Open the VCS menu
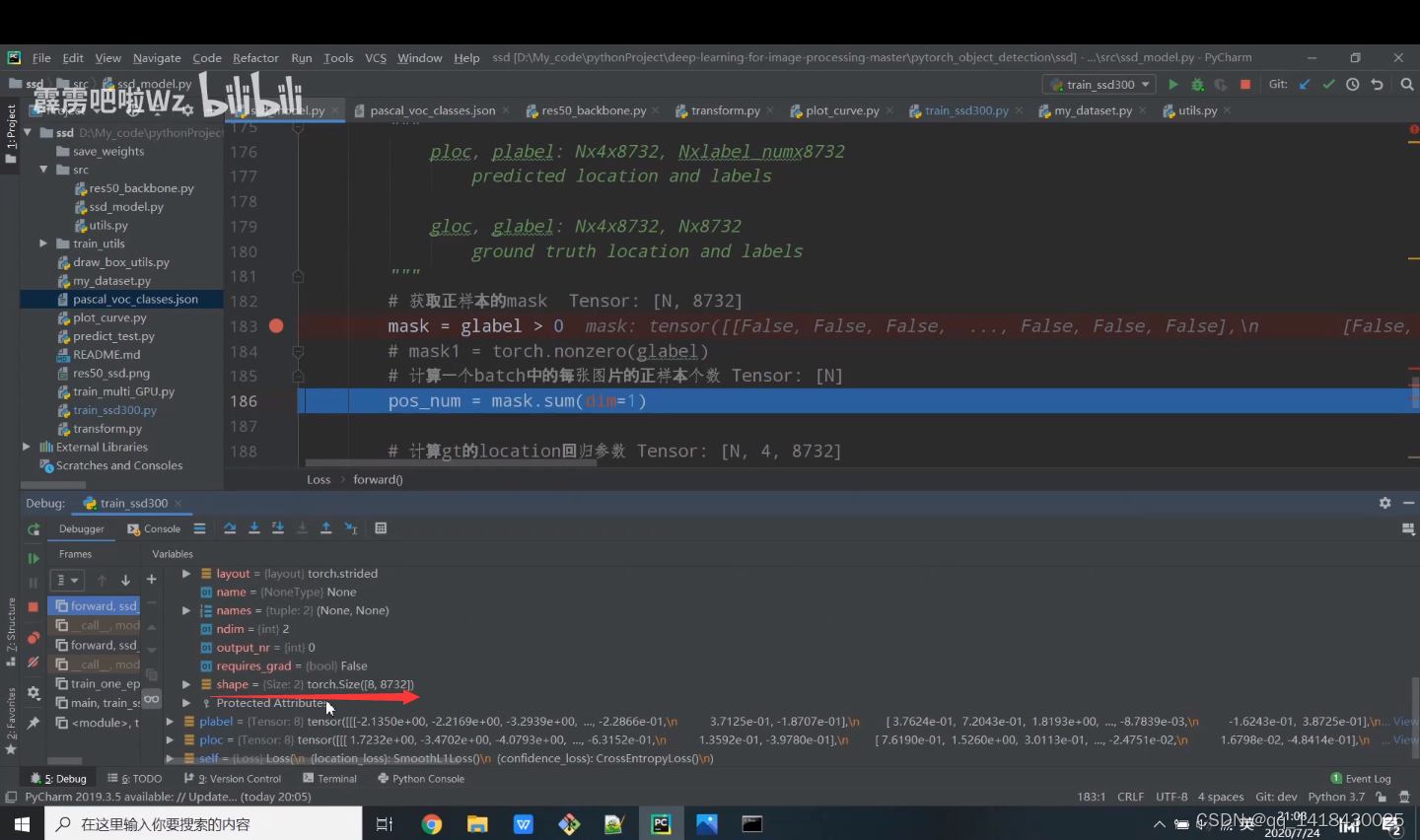Viewport: 1420px width, 840px height. [x=376, y=58]
